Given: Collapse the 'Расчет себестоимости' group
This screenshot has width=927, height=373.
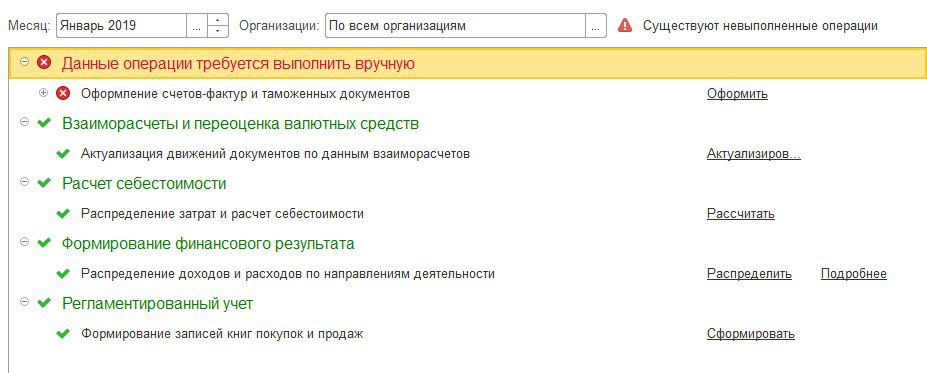Looking at the screenshot, I should [x=24, y=182].
